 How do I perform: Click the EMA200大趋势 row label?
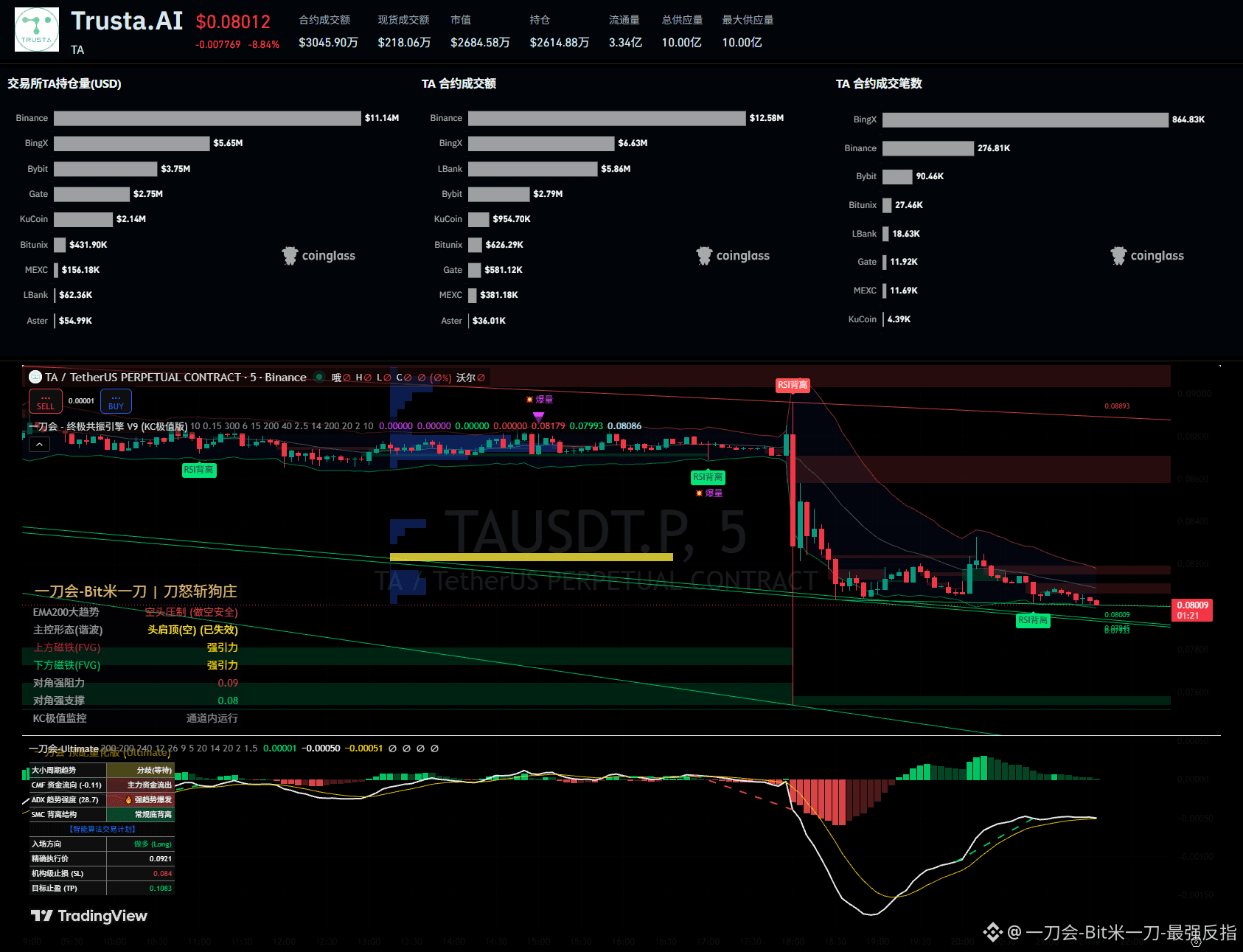tap(66, 612)
